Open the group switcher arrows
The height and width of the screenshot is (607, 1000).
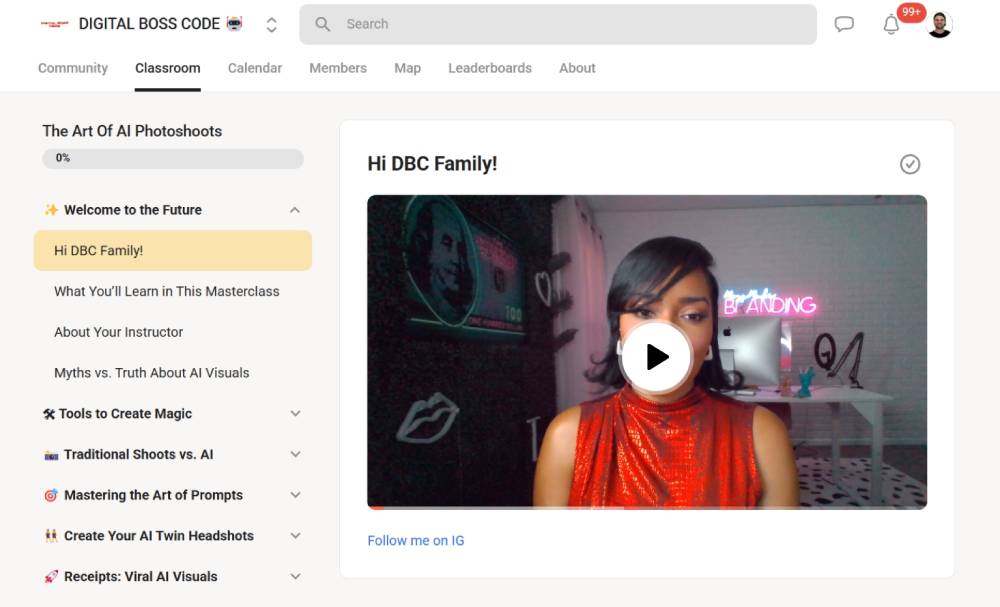coord(272,25)
